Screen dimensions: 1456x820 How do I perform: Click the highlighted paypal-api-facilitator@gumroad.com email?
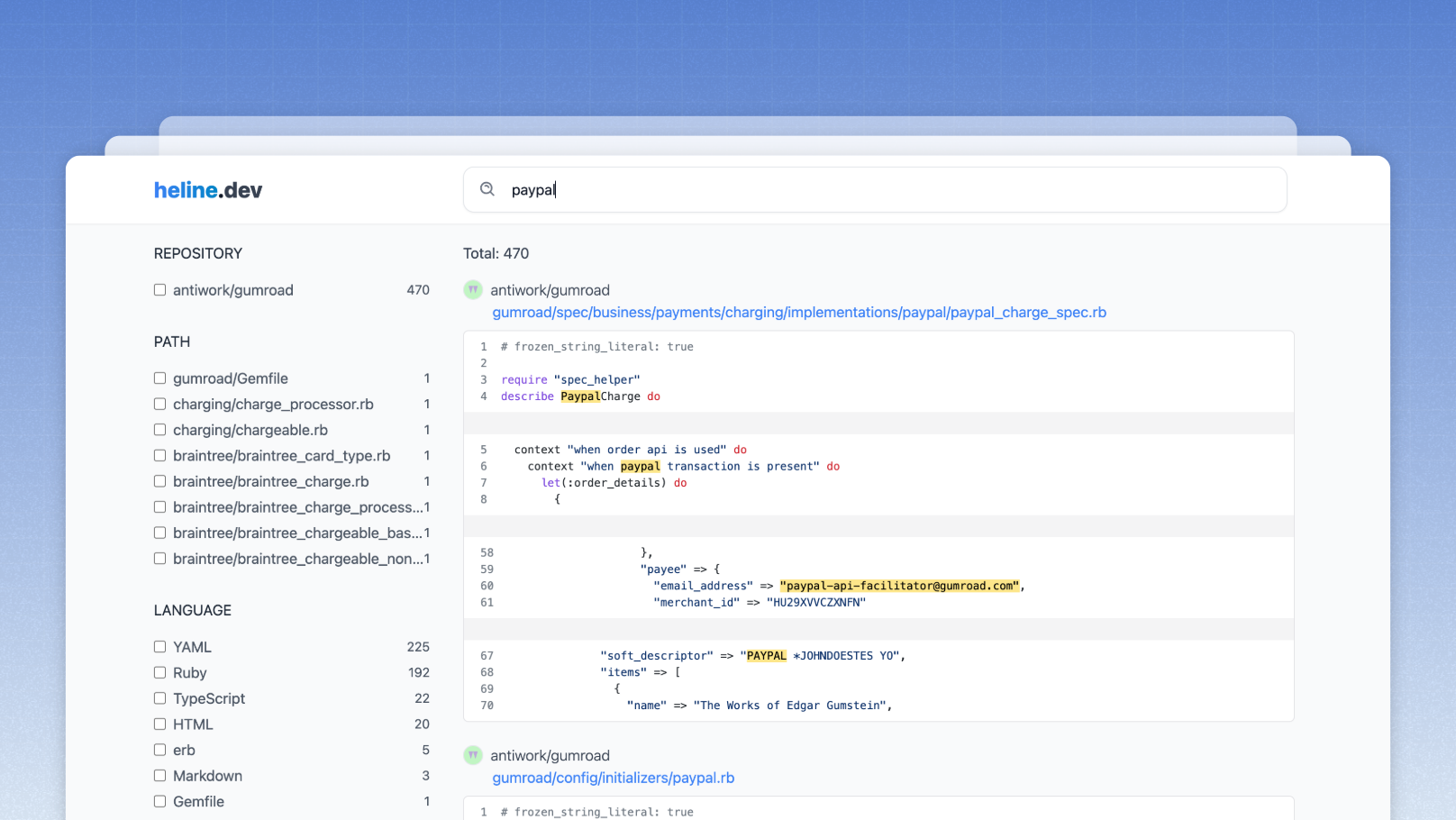[899, 586]
